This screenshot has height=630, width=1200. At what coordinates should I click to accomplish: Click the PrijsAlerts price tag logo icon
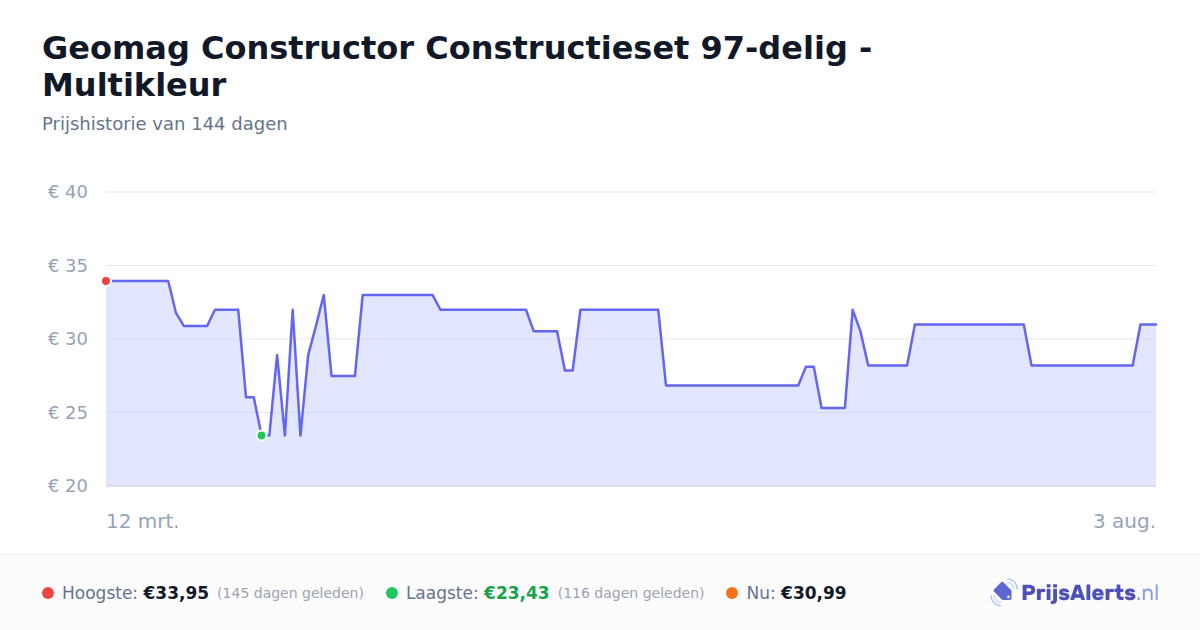tap(1003, 593)
